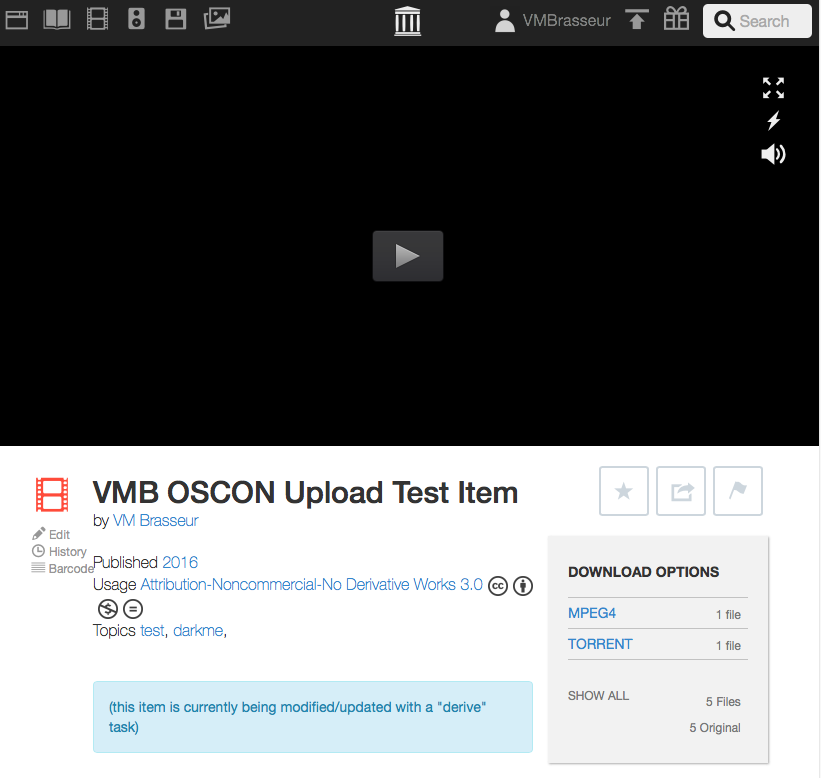Screen dimensions: 821x778
Task: Click the Creative Commons CC icon
Action: pos(498,586)
